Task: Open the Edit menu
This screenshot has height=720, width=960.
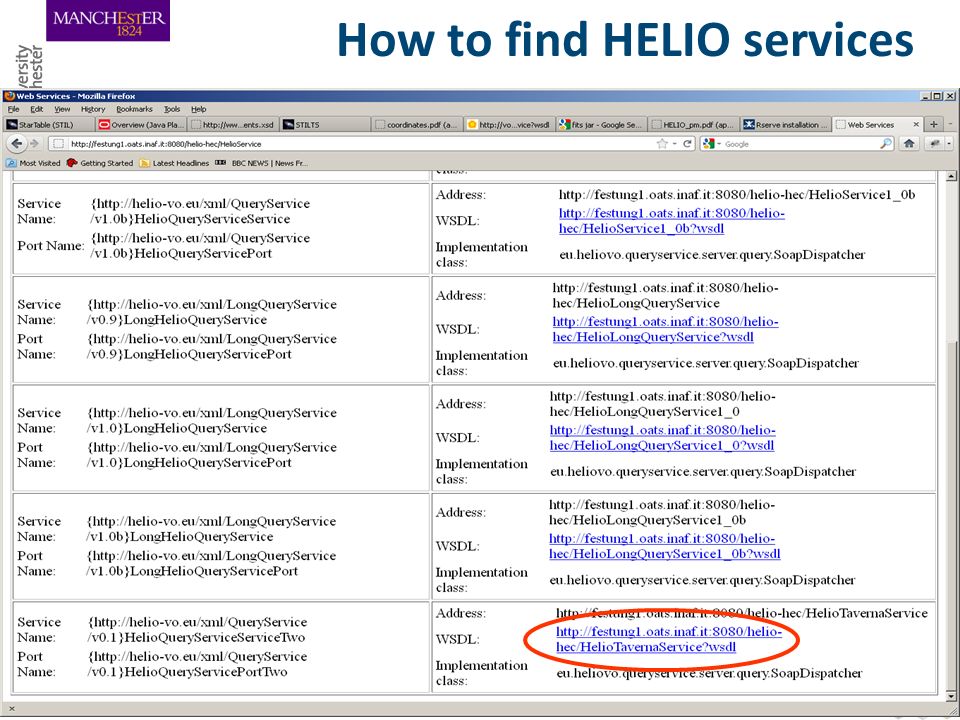Action: (37, 109)
